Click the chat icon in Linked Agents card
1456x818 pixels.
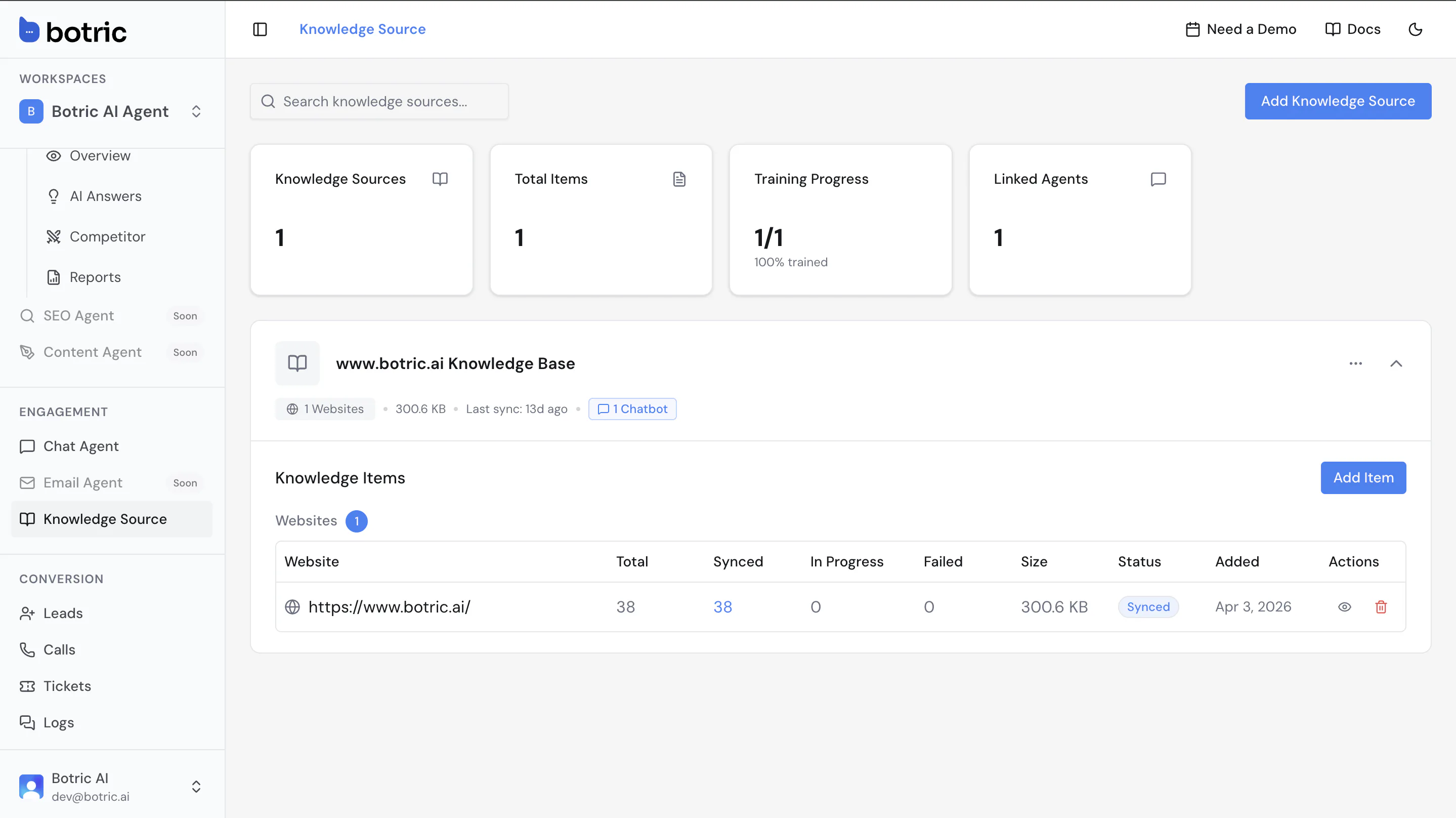1158,179
